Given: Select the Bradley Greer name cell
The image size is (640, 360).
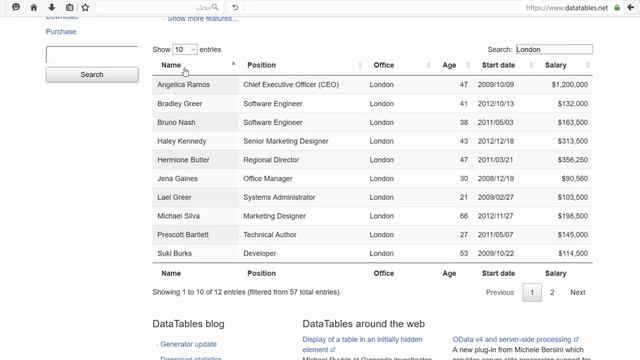Looking at the screenshot, I should (195, 104).
